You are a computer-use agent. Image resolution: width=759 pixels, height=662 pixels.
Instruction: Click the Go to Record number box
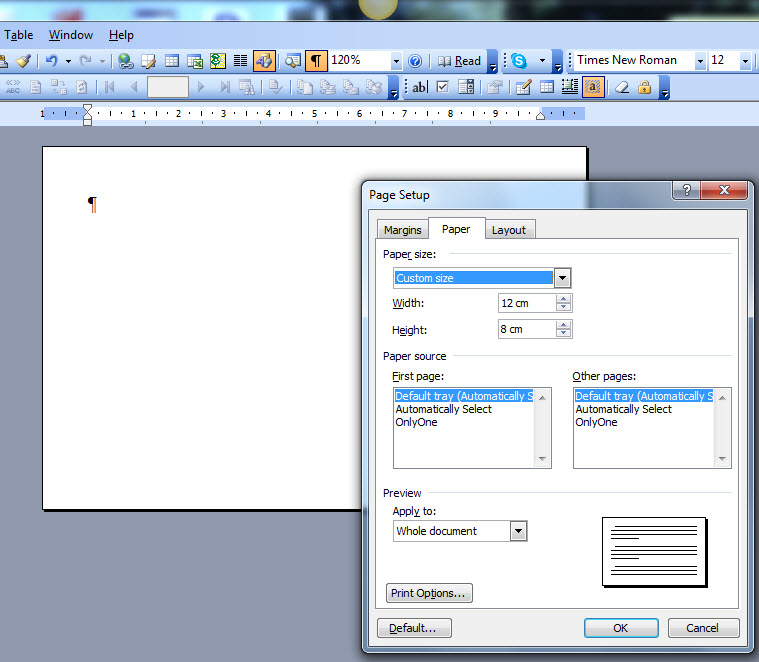tap(168, 87)
